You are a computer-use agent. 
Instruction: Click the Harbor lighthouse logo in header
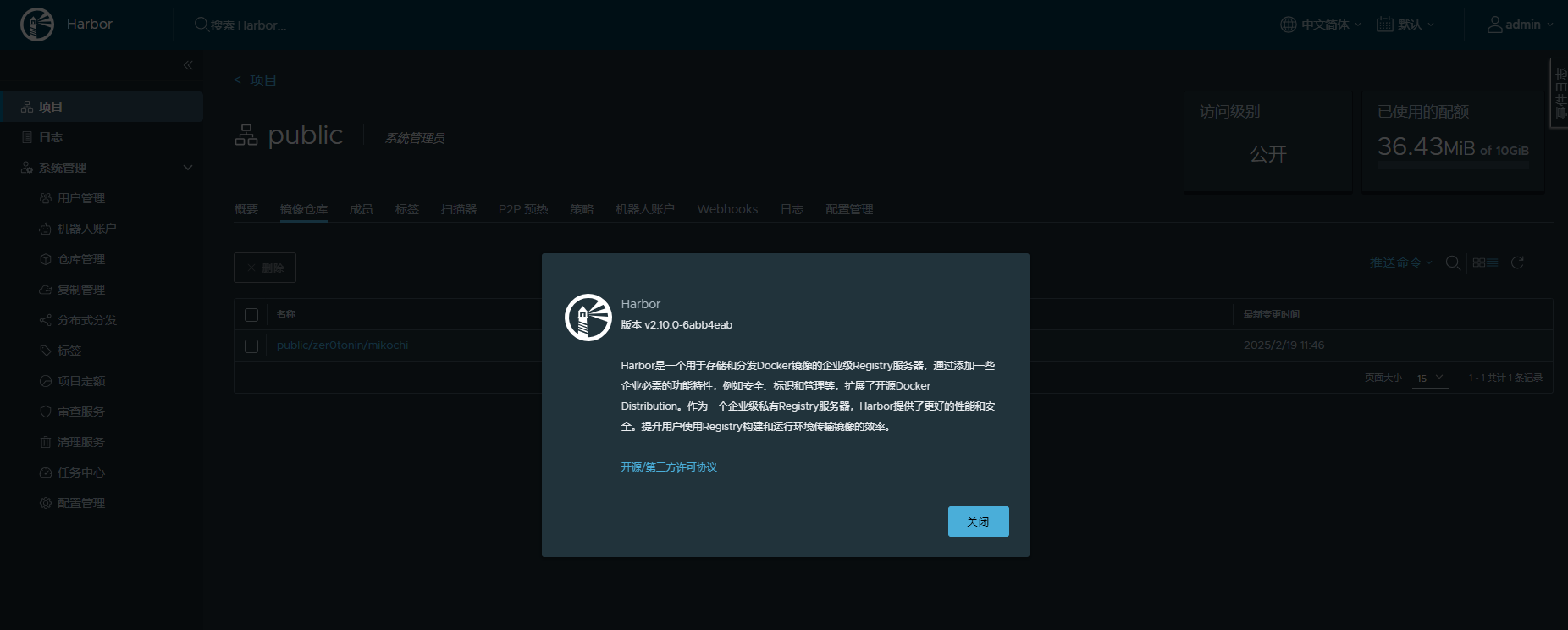point(37,25)
